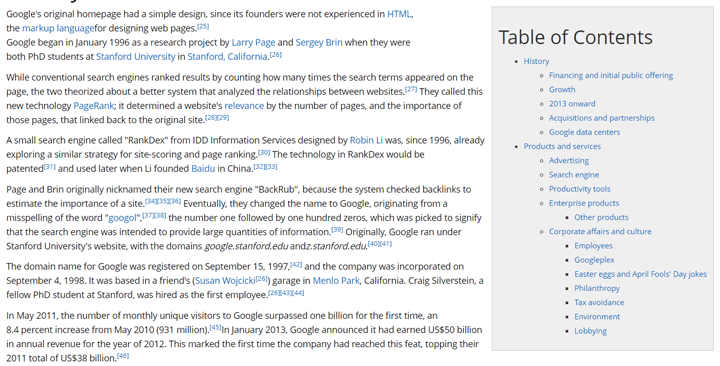Jump to Productivity tools section

(579, 190)
